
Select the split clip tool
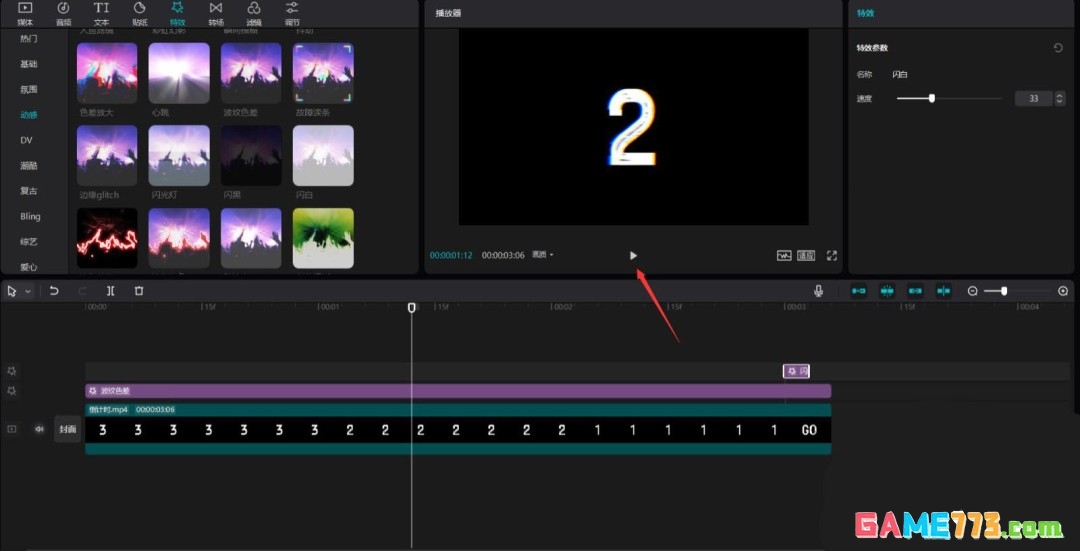point(110,291)
